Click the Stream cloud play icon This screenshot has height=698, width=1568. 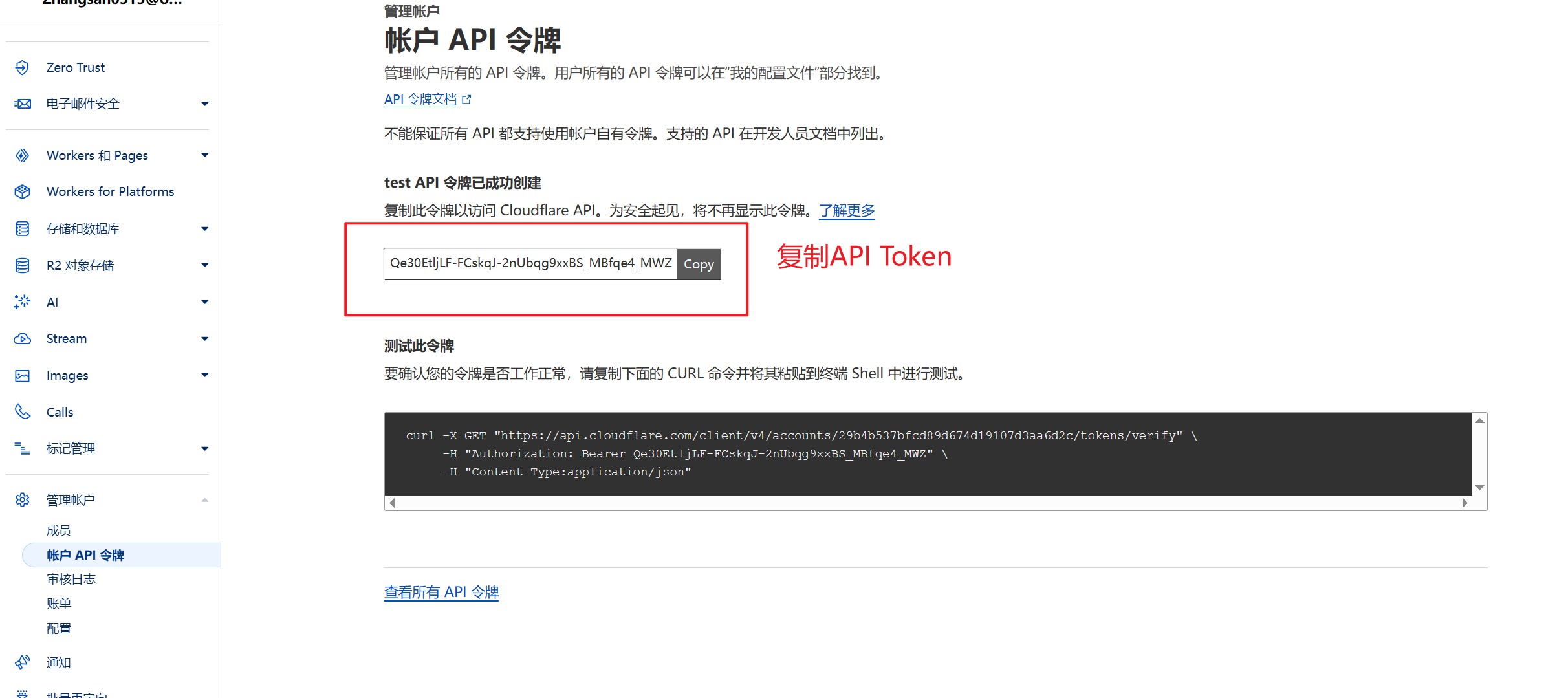(x=22, y=338)
